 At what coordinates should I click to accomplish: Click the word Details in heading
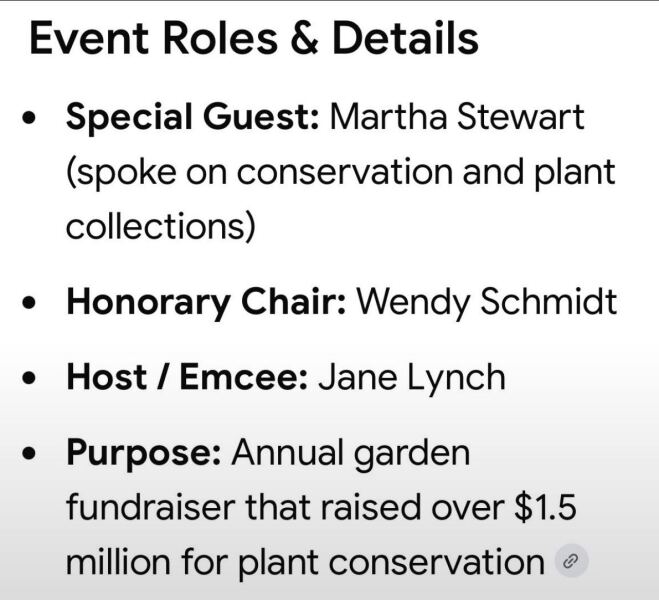(406, 38)
